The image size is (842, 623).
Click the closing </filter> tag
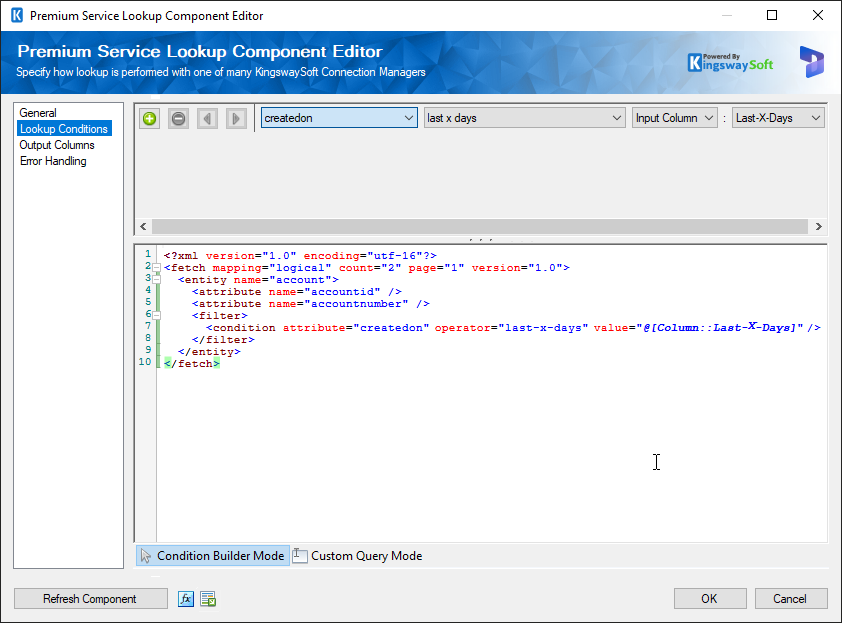223,339
